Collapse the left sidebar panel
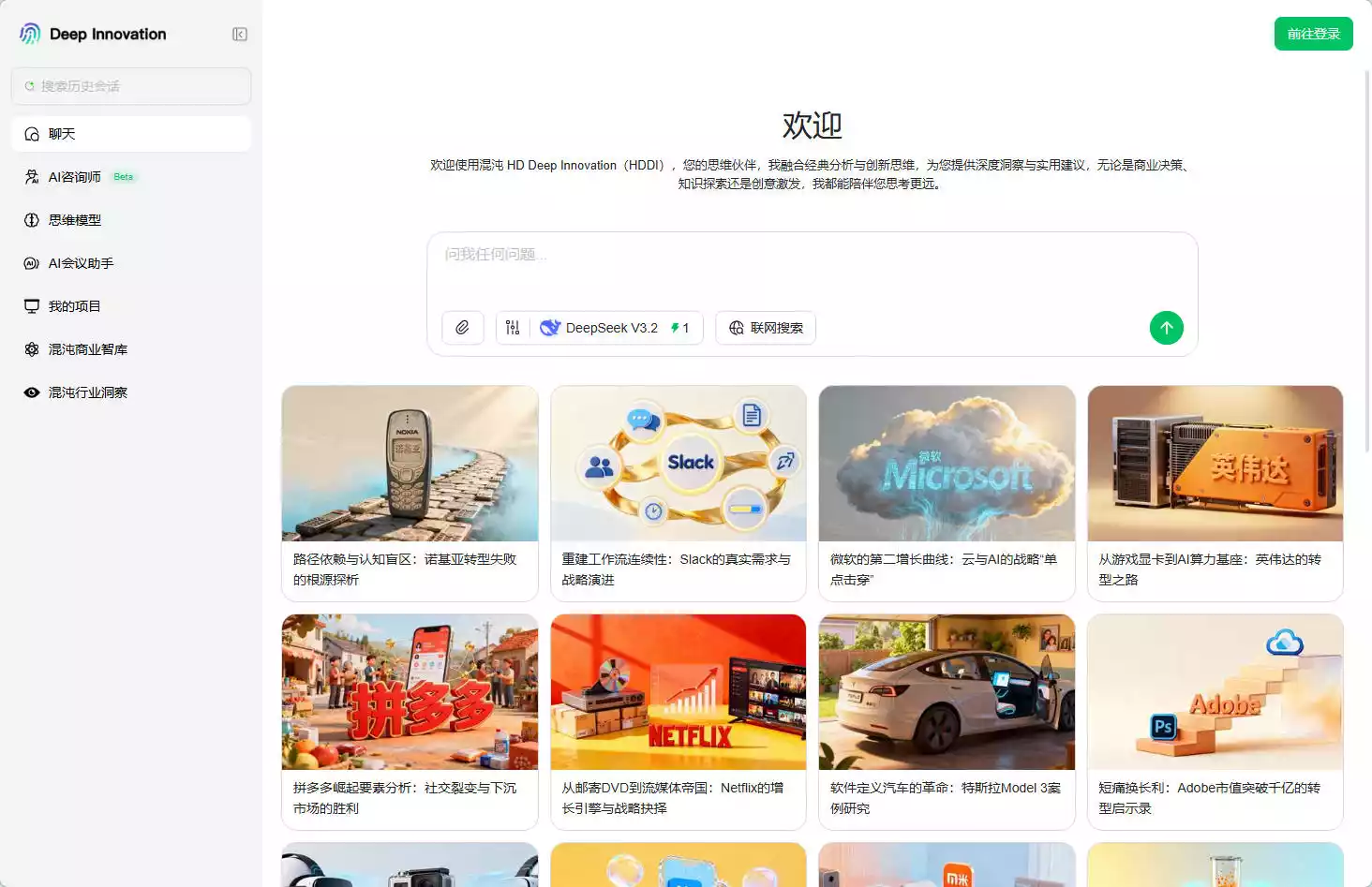This screenshot has height=887, width=1372. pos(240,35)
